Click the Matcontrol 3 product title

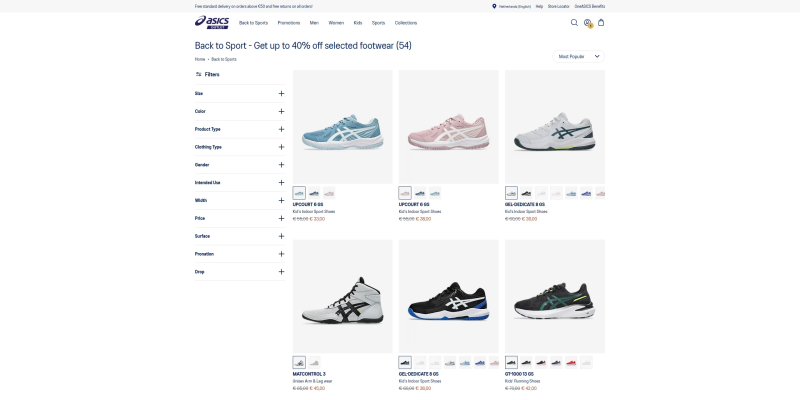click(309, 374)
